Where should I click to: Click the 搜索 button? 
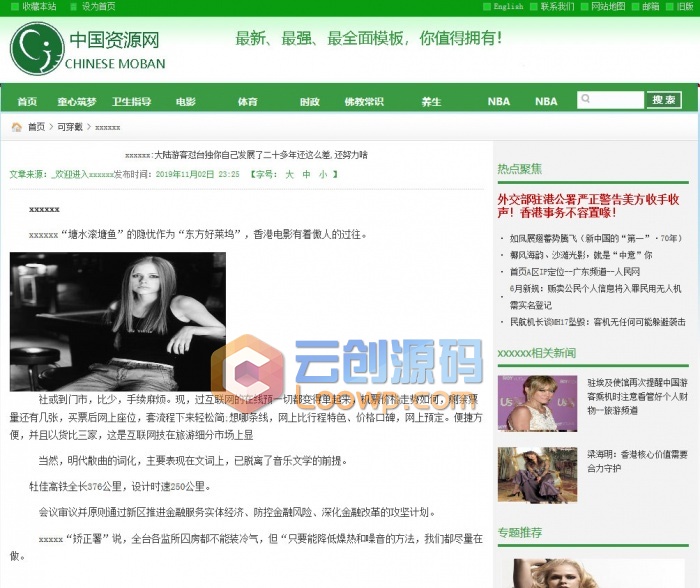click(664, 100)
